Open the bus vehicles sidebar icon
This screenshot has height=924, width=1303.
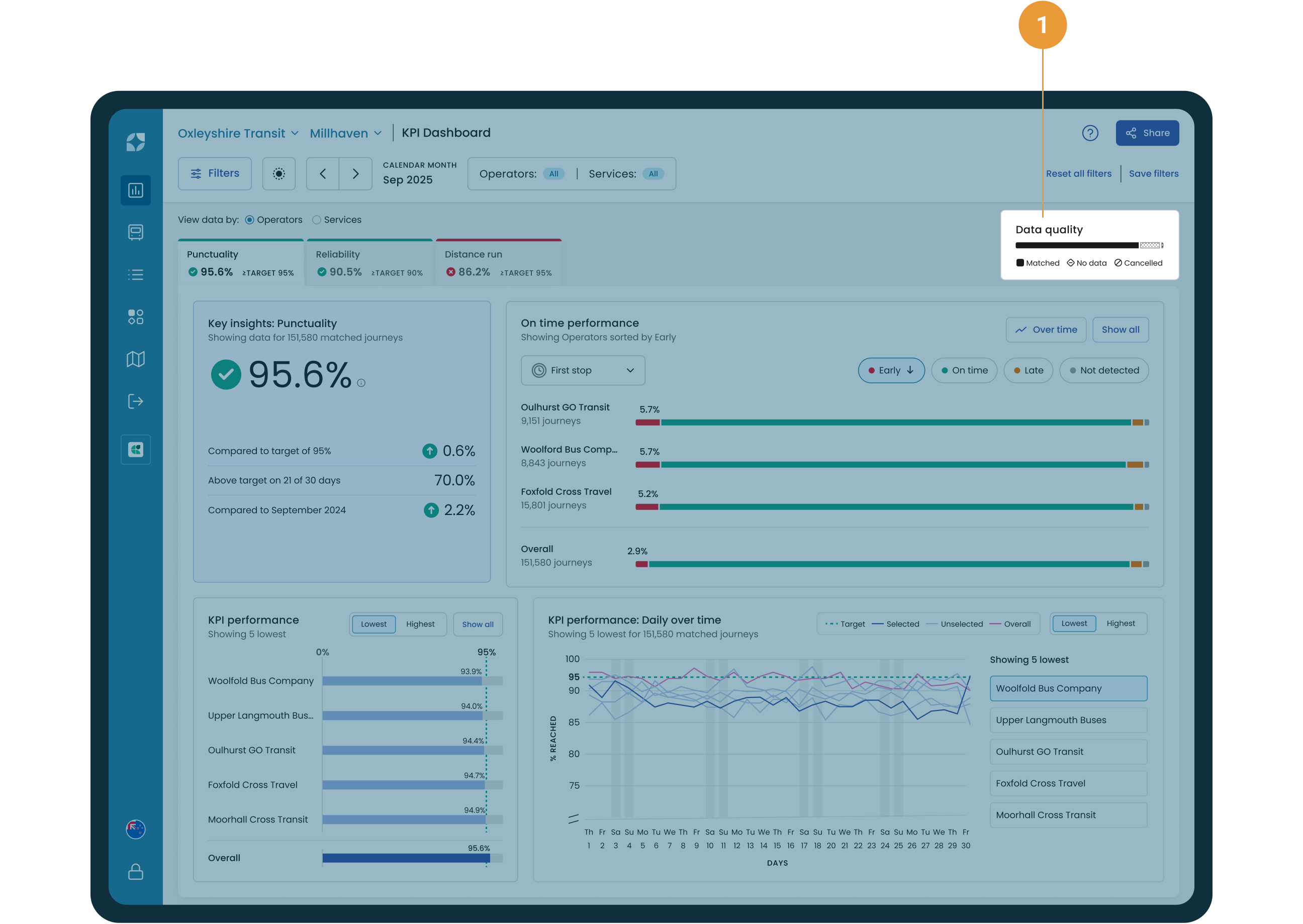(136, 232)
